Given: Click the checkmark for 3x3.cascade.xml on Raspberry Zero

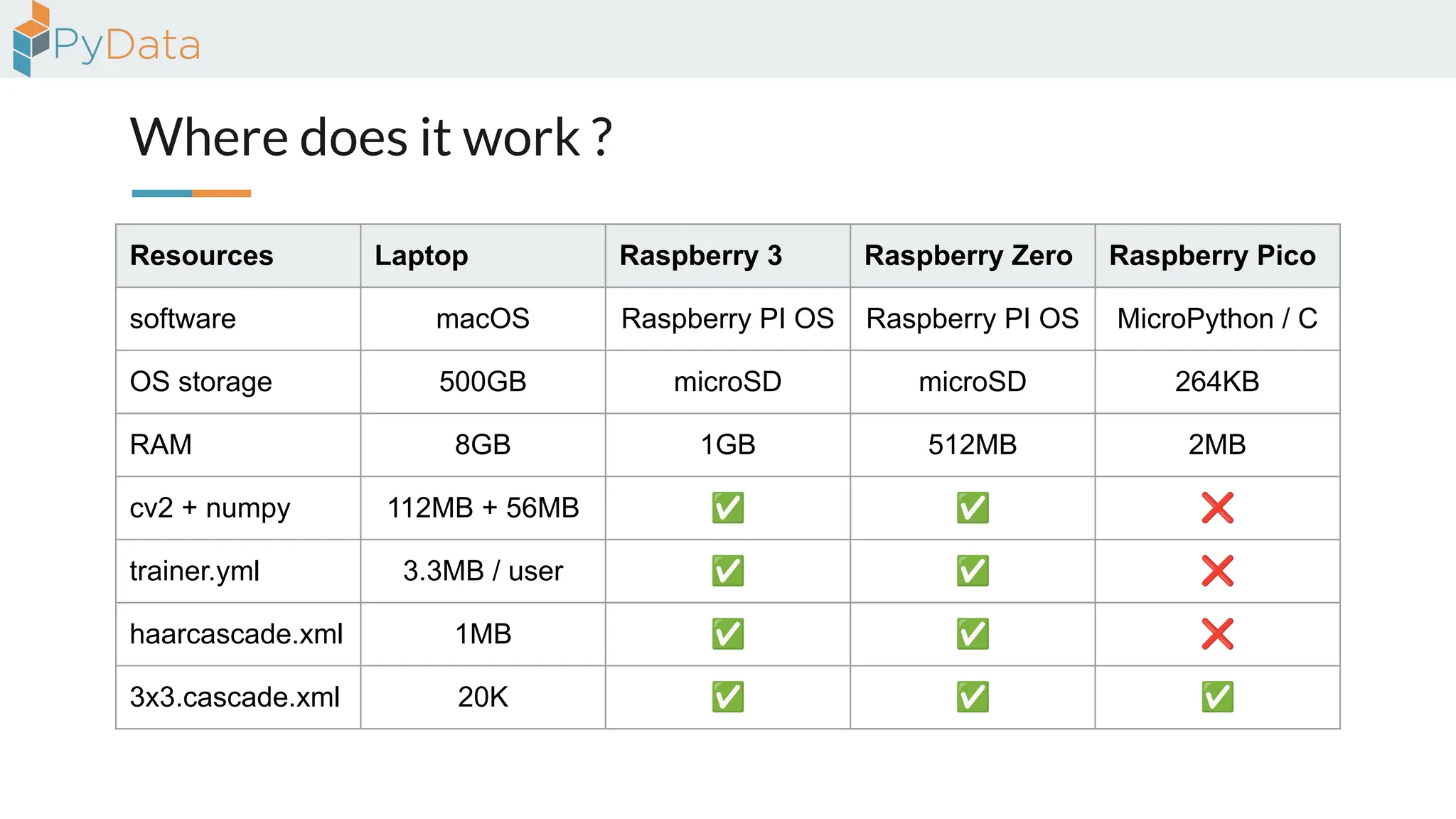Looking at the screenshot, I should coord(973,697).
